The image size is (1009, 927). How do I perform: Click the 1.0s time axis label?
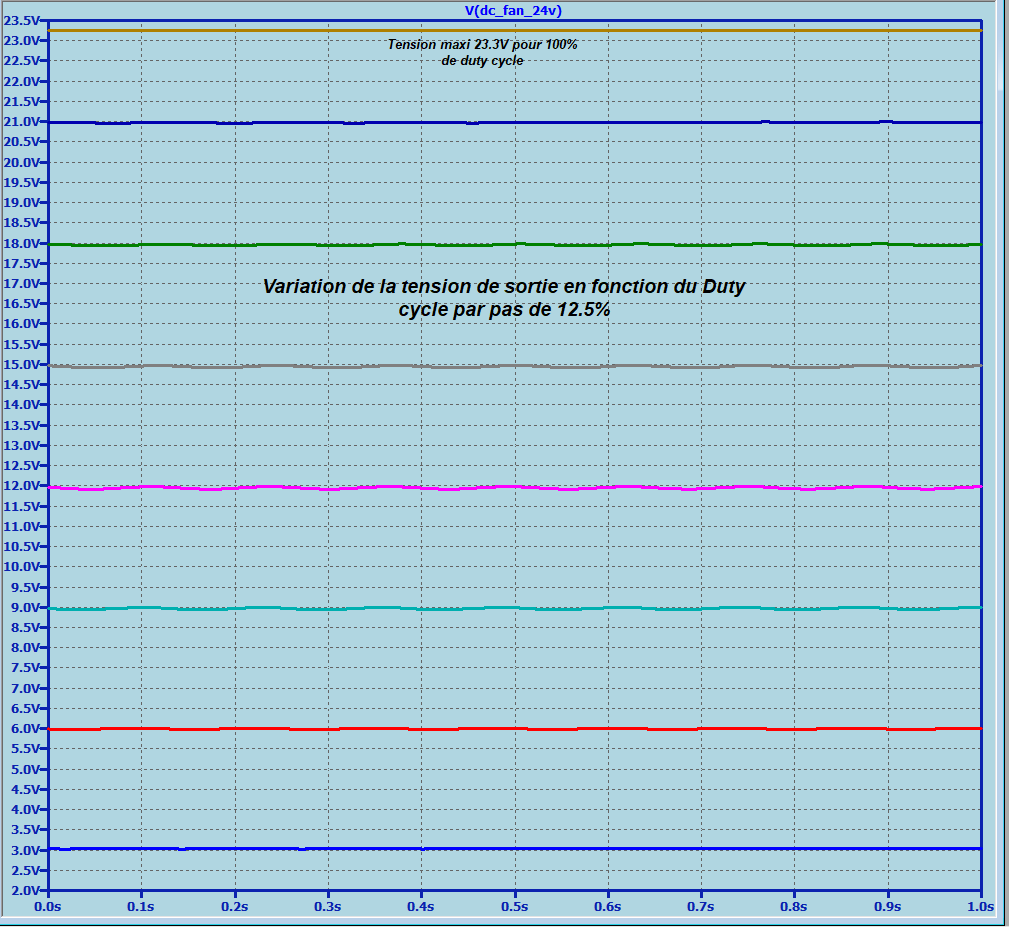(981, 907)
